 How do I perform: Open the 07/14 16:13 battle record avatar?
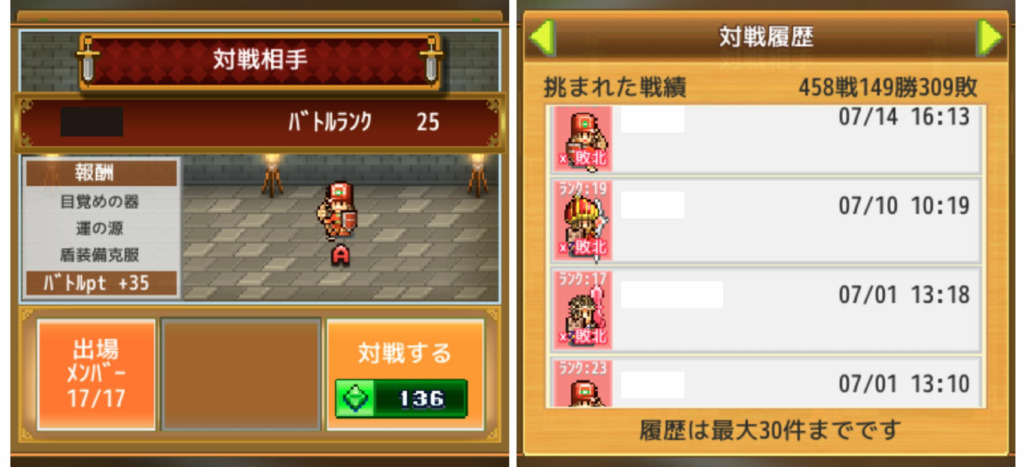583,139
